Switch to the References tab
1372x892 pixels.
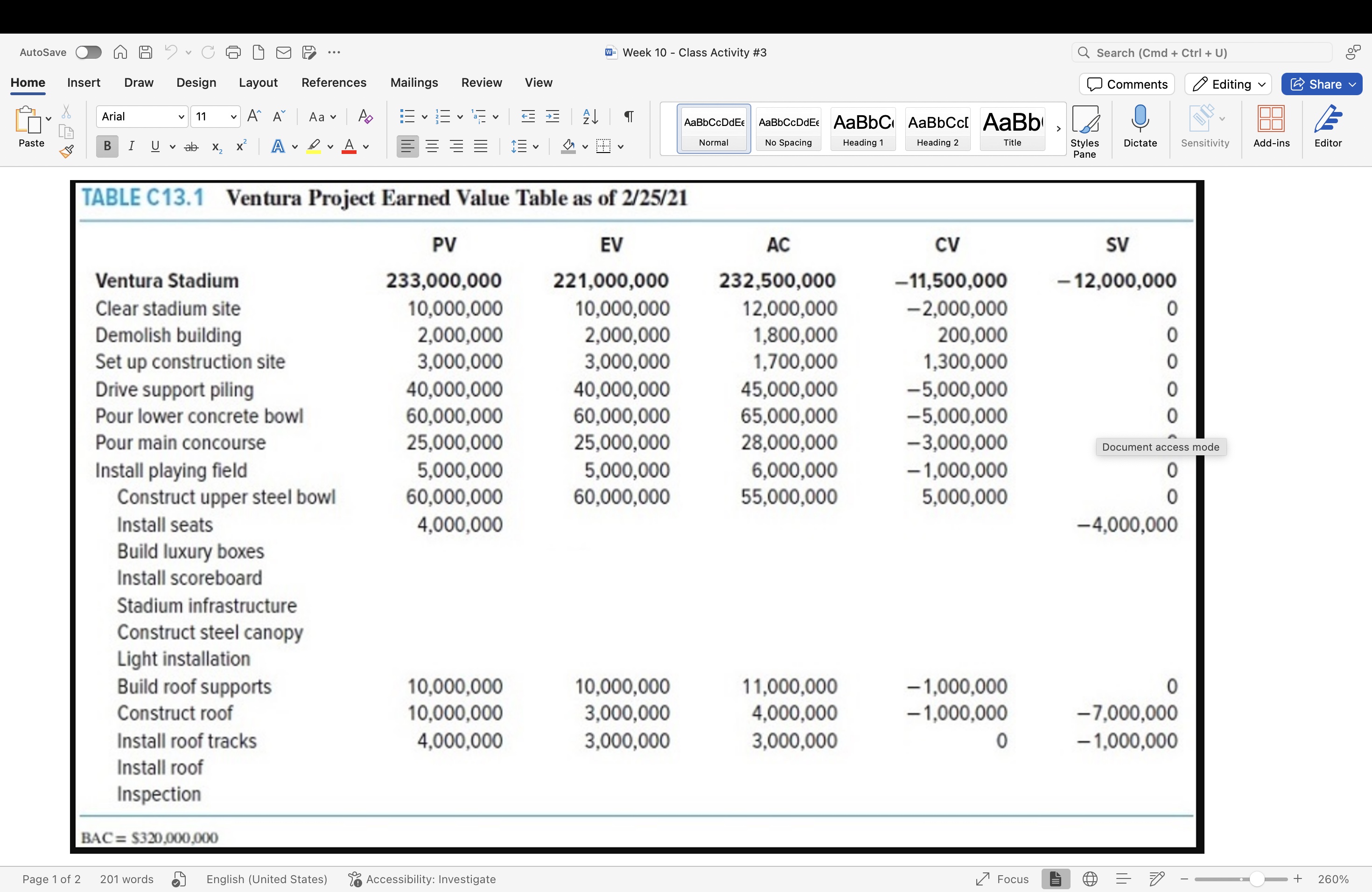tap(334, 83)
